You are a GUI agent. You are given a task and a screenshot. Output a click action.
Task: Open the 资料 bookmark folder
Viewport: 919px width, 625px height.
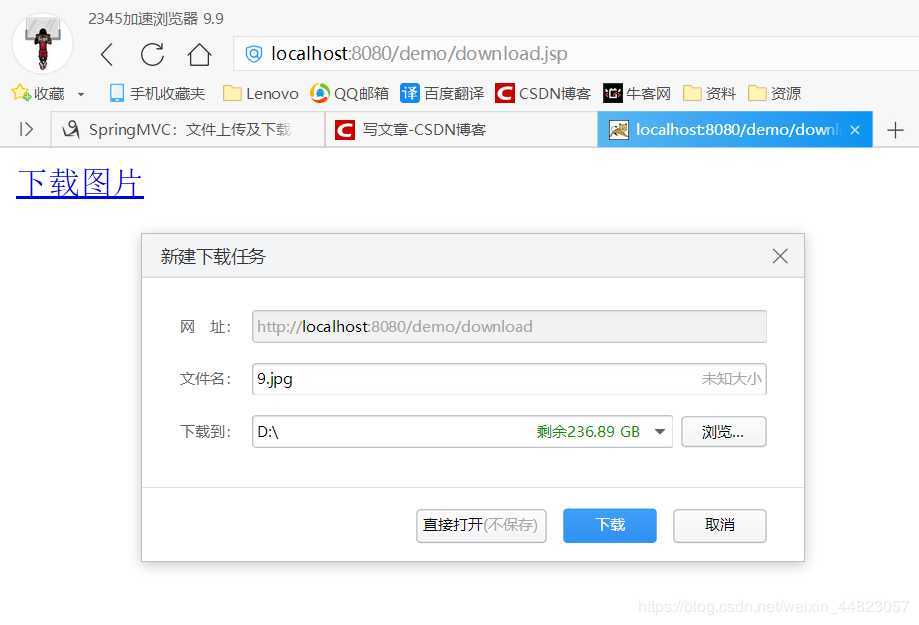pyautogui.click(x=709, y=93)
